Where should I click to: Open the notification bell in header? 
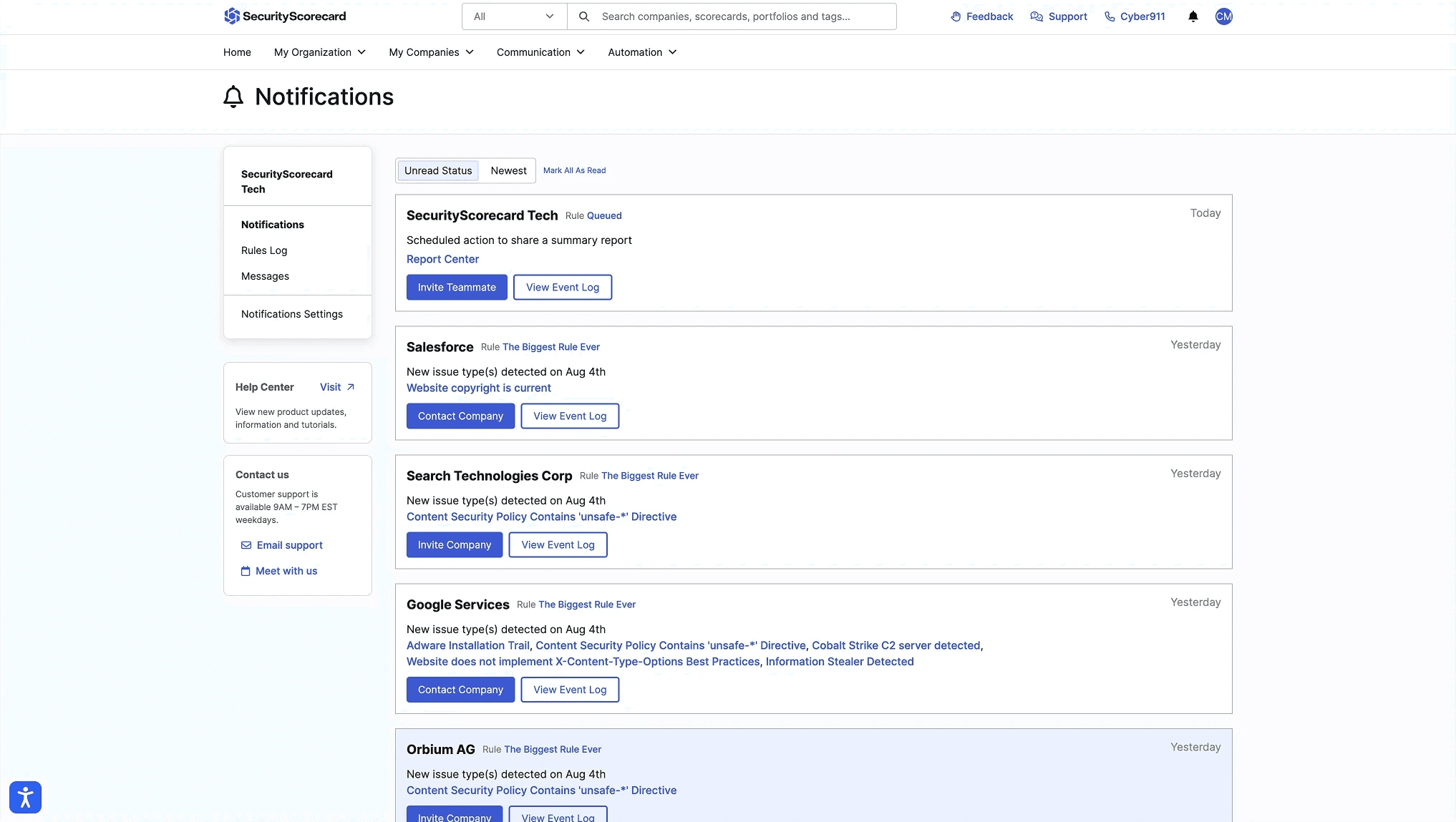point(1193,16)
